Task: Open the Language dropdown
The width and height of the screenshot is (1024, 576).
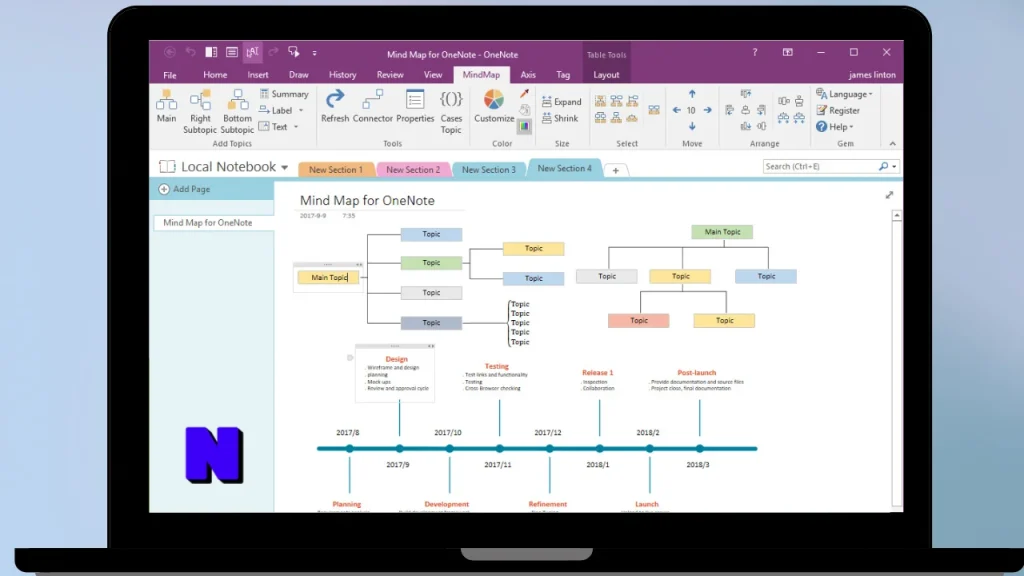Action: coord(844,94)
